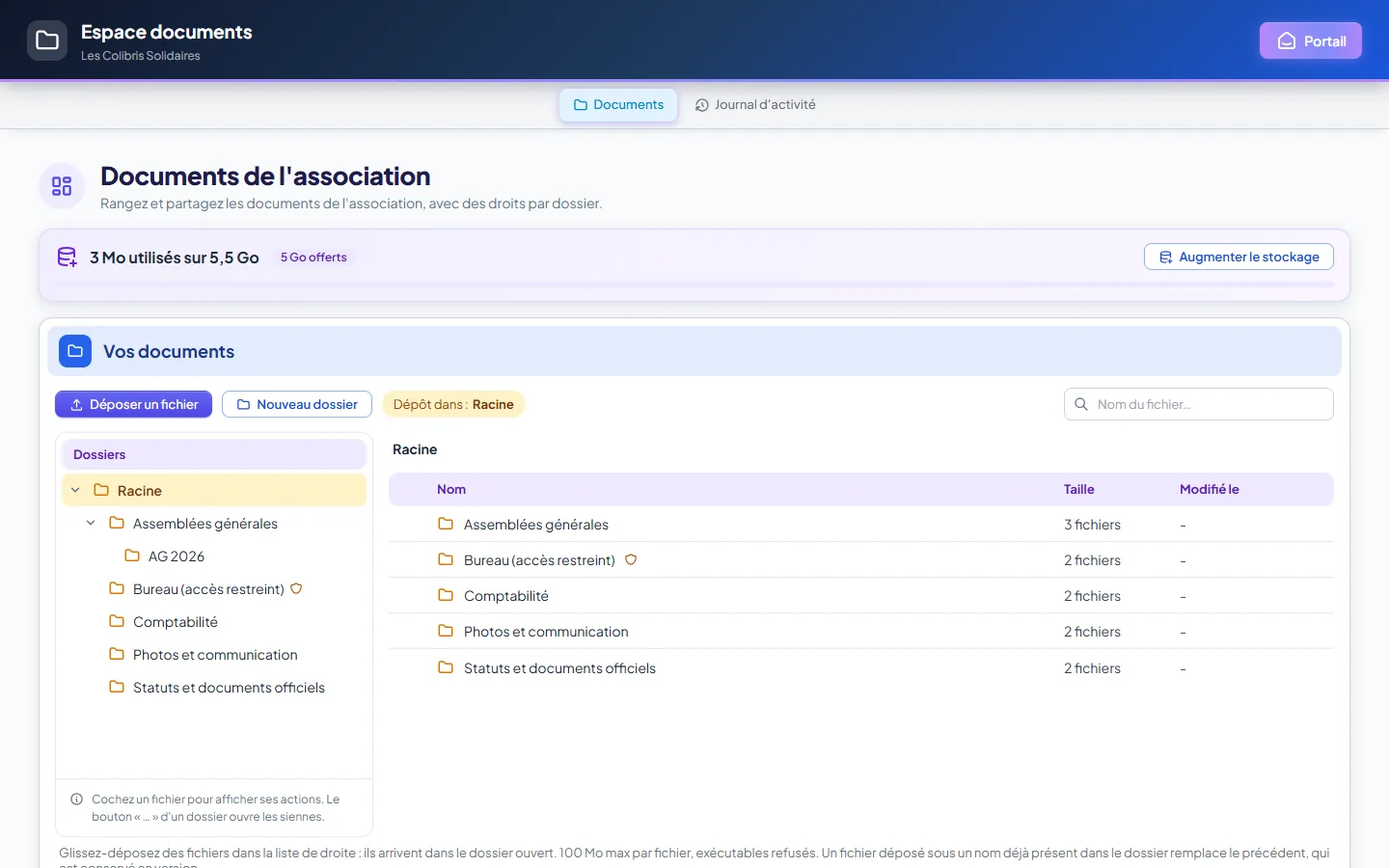The height and width of the screenshot is (868, 1389).
Task: Click the 3 fichiers size cell
Action: click(1092, 525)
